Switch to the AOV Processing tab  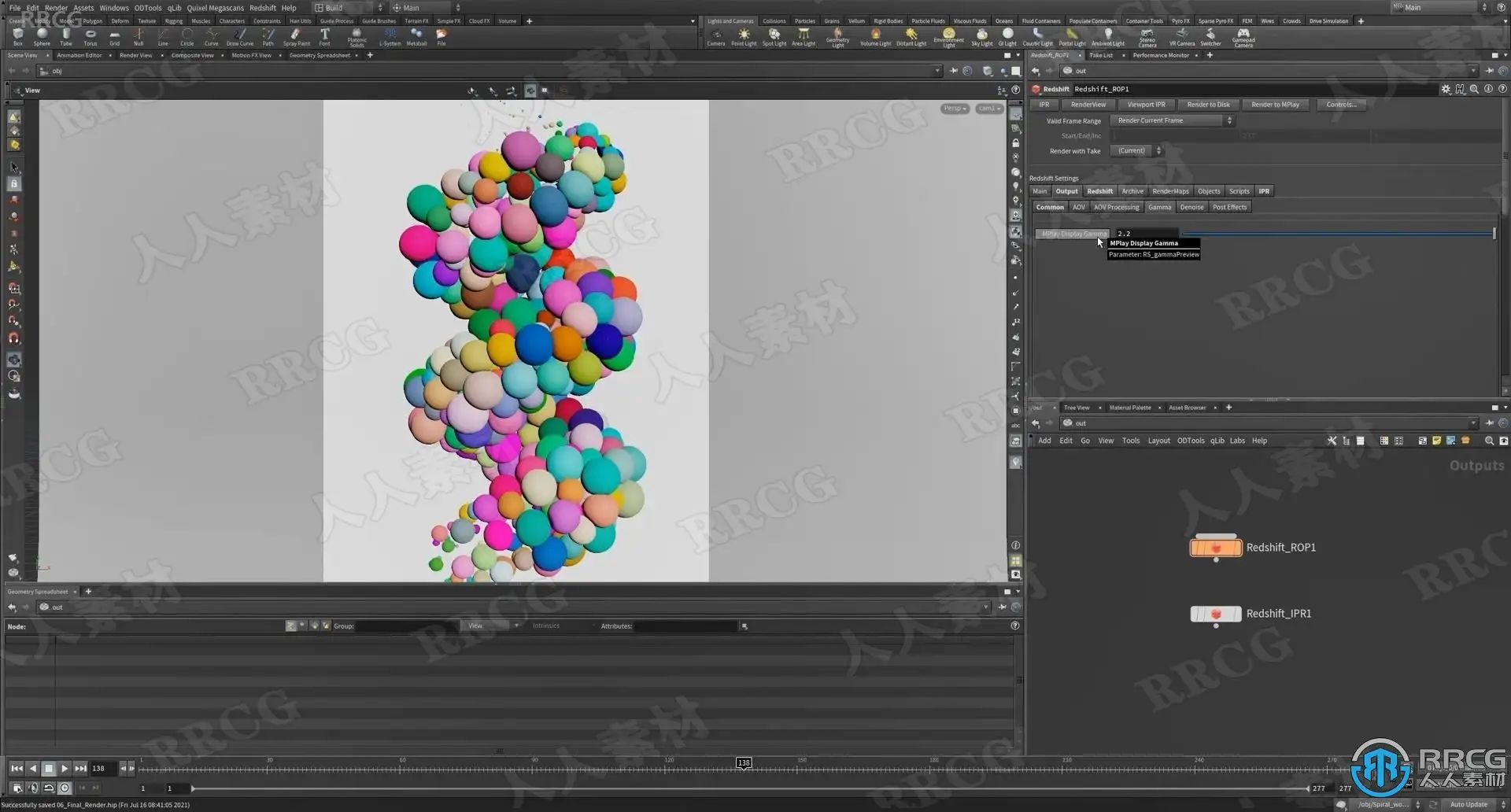click(1116, 208)
